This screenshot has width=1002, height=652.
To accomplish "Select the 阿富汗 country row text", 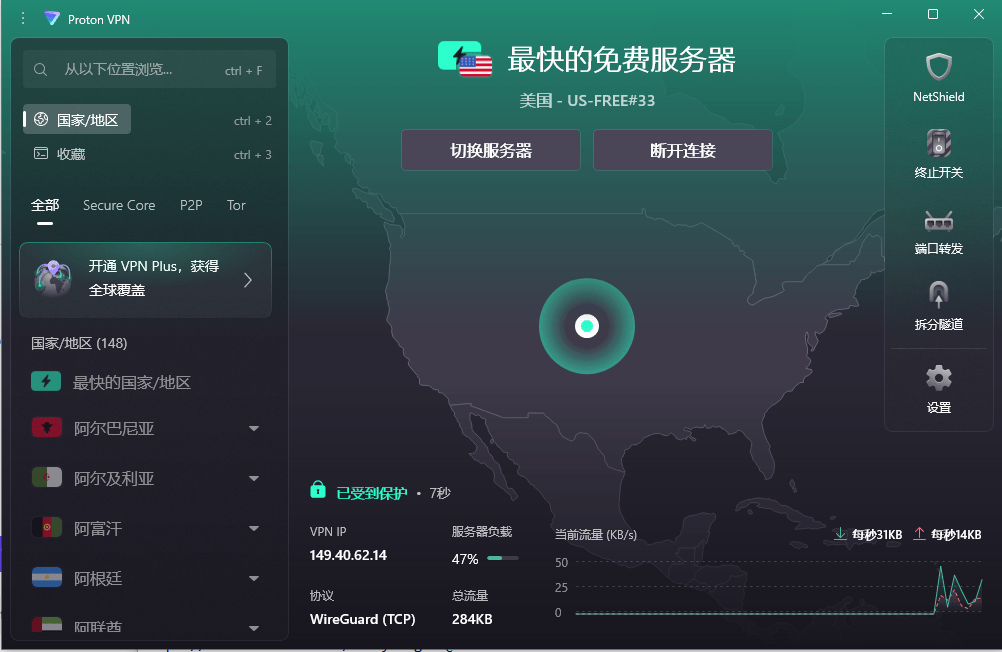I will pyautogui.click(x=98, y=528).
